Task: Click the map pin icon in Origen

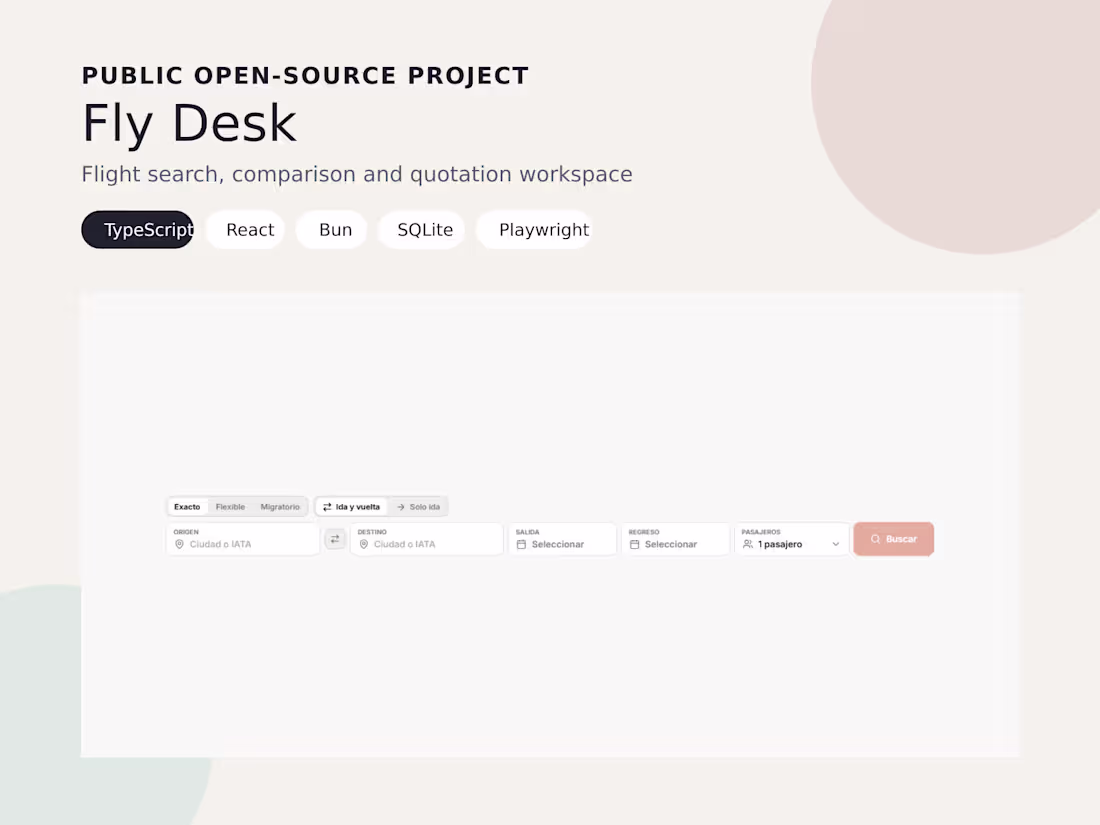Action: pyautogui.click(x=179, y=544)
